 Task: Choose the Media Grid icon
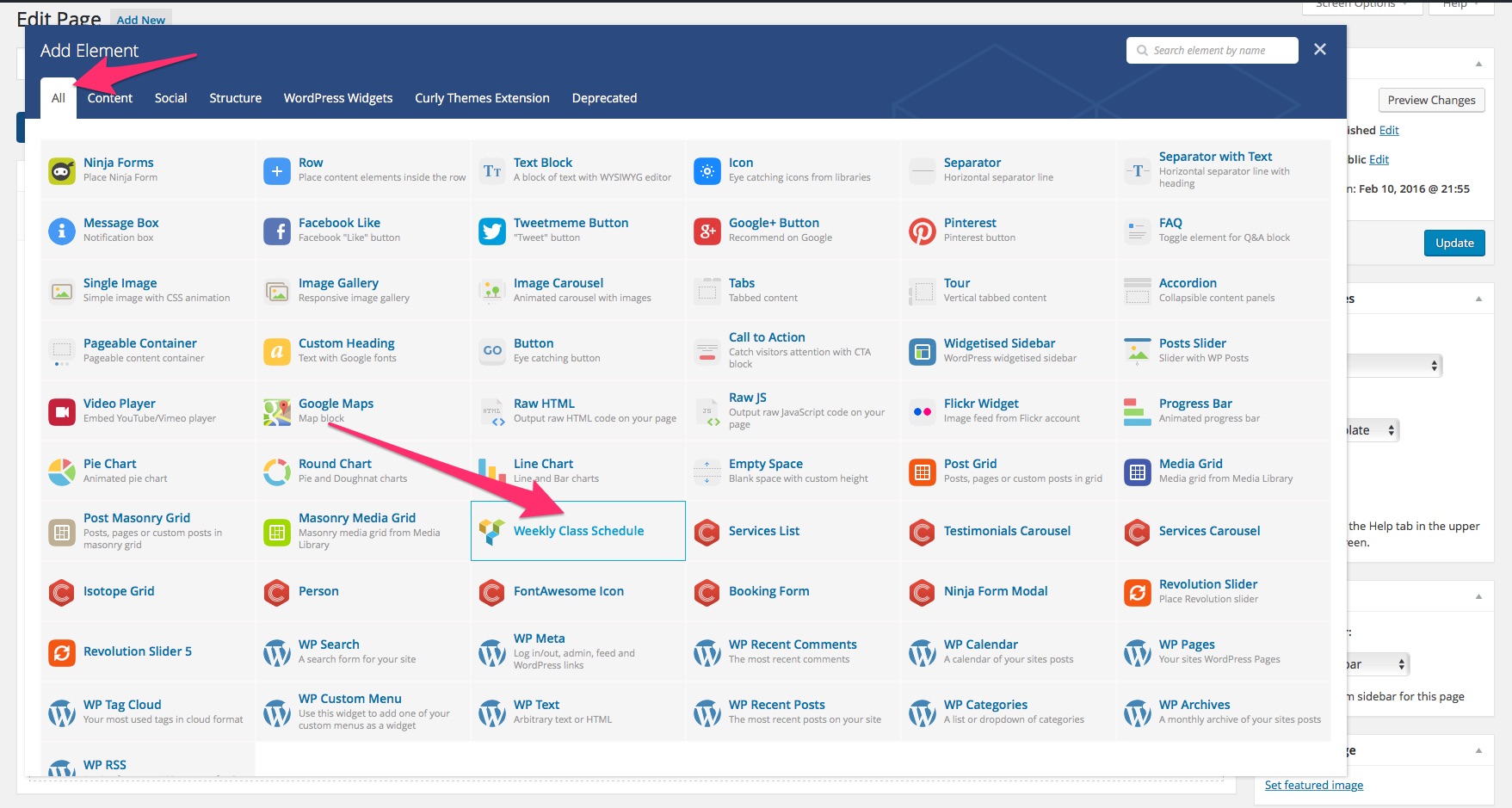click(1138, 472)
